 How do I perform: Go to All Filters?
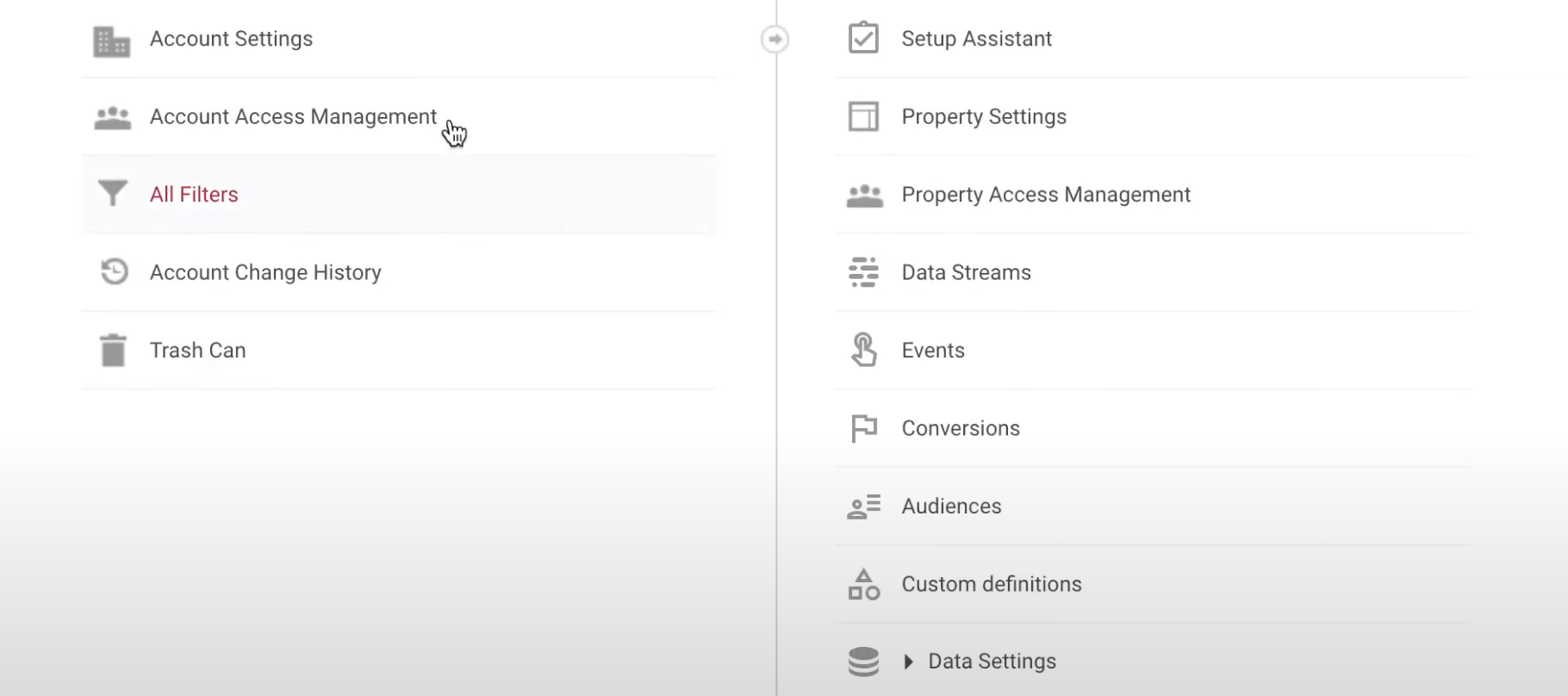point(194,195)
